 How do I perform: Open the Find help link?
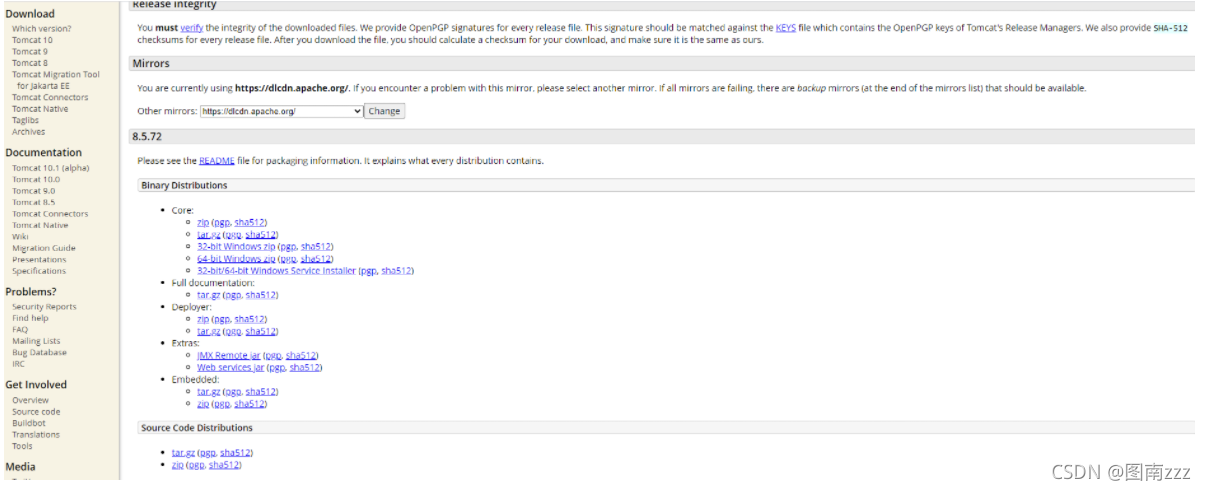point(30,318)
